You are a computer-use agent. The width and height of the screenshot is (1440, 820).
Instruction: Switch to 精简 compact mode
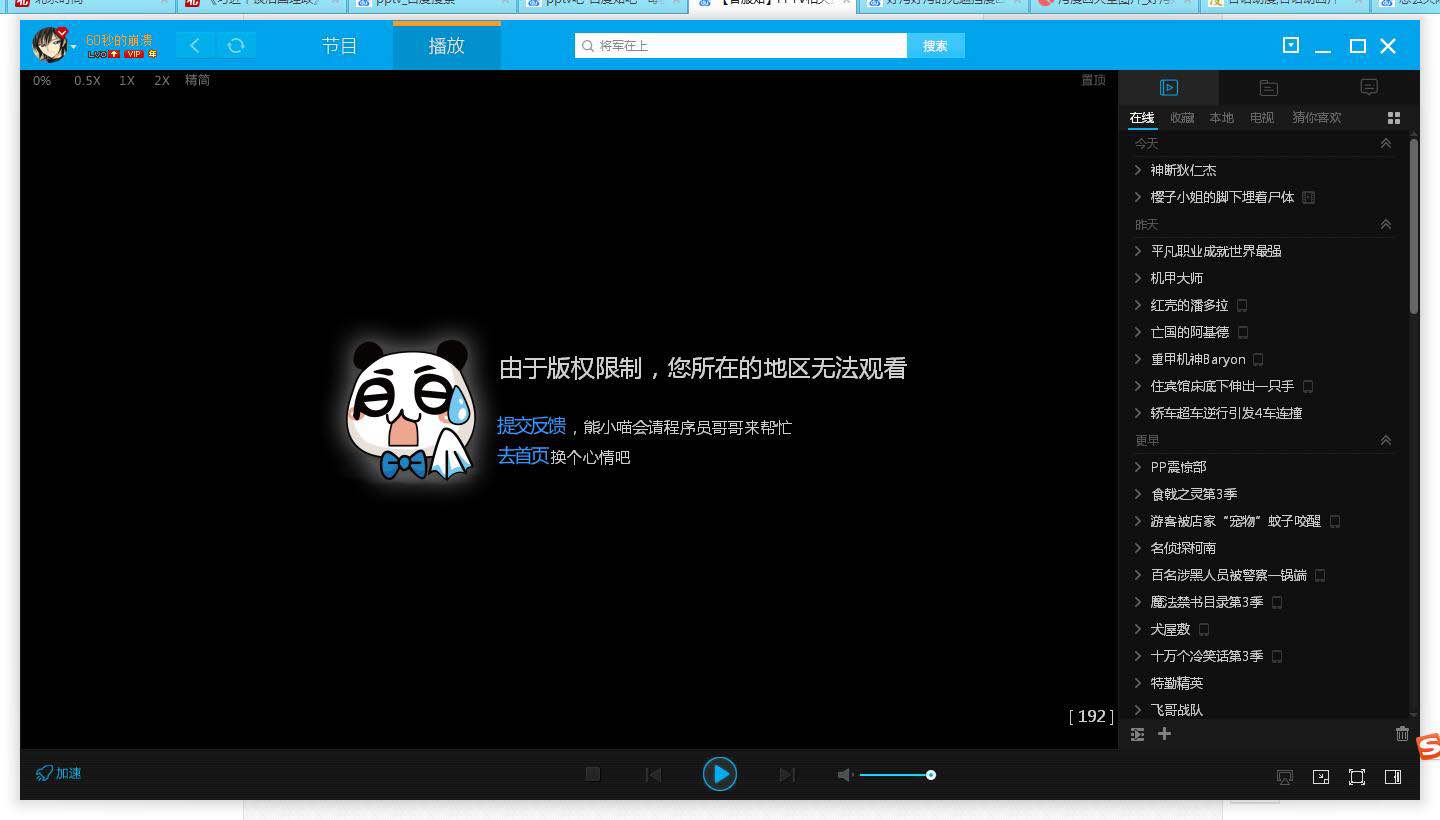tap(197, 80)
